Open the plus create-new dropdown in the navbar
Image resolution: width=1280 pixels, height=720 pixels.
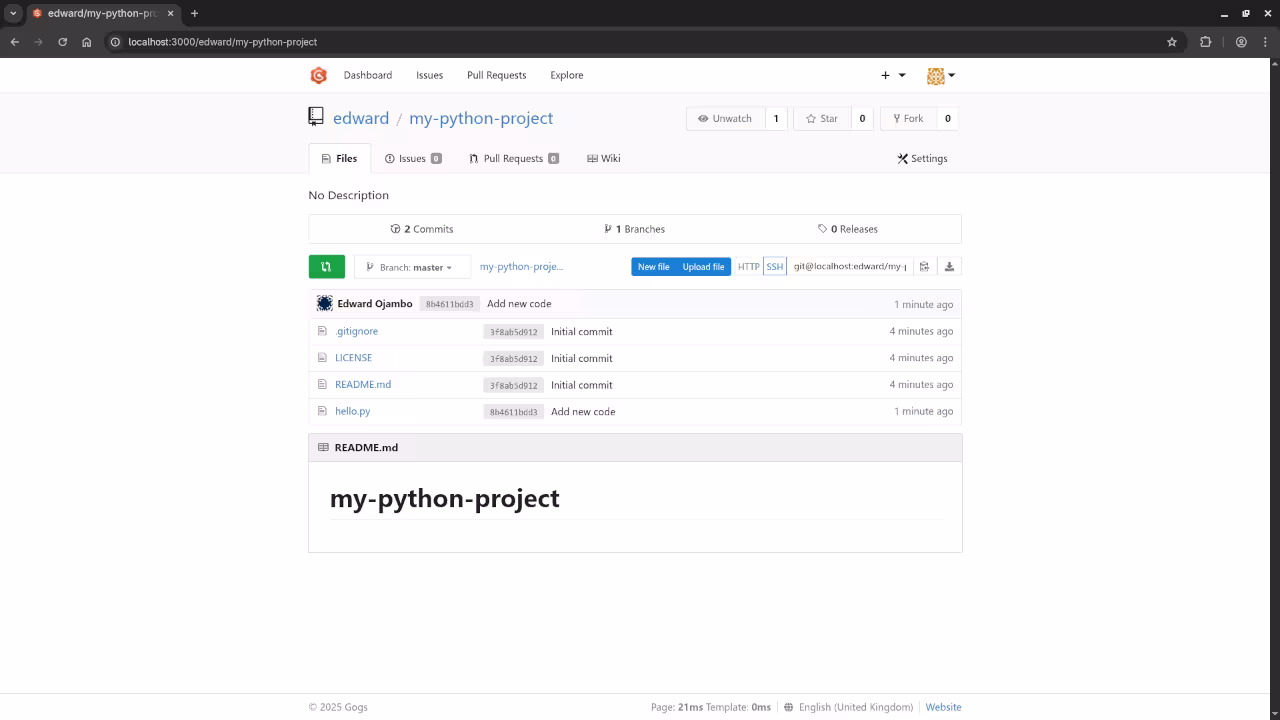[x=890, y=75]
